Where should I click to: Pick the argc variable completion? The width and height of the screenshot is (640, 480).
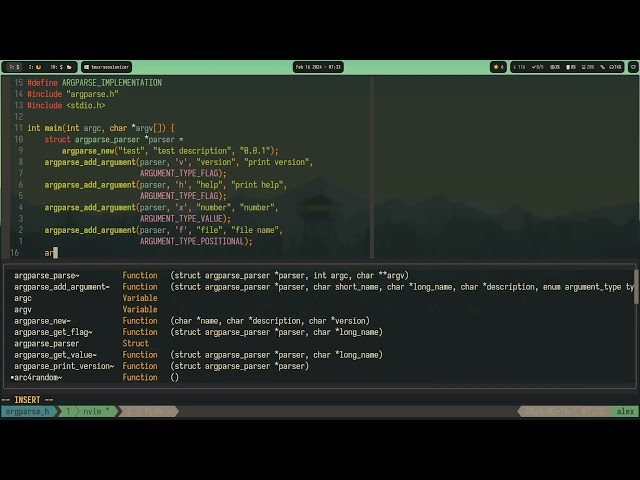pyautogui.click(x=23, y=298)
